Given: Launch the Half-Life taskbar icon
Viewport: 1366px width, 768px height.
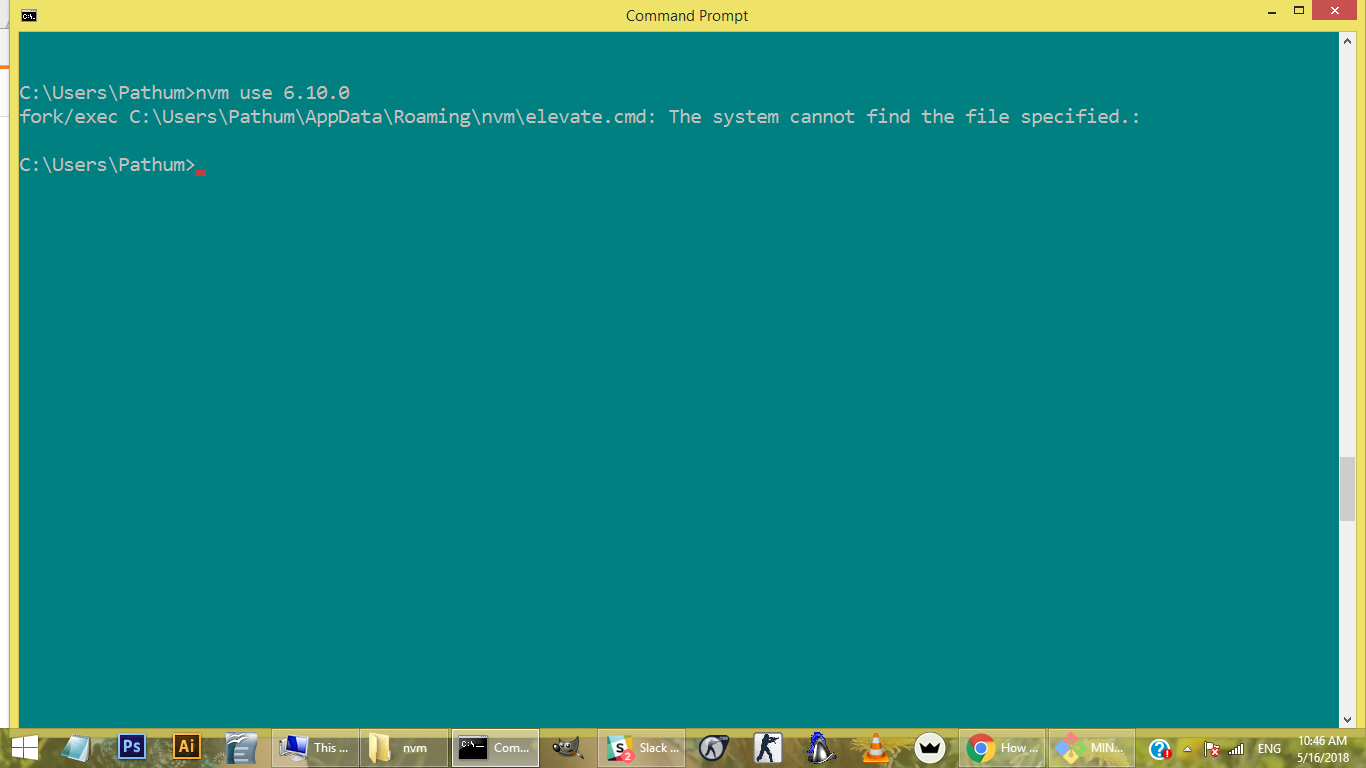Looking at the screenshot, I should (713, 748).
